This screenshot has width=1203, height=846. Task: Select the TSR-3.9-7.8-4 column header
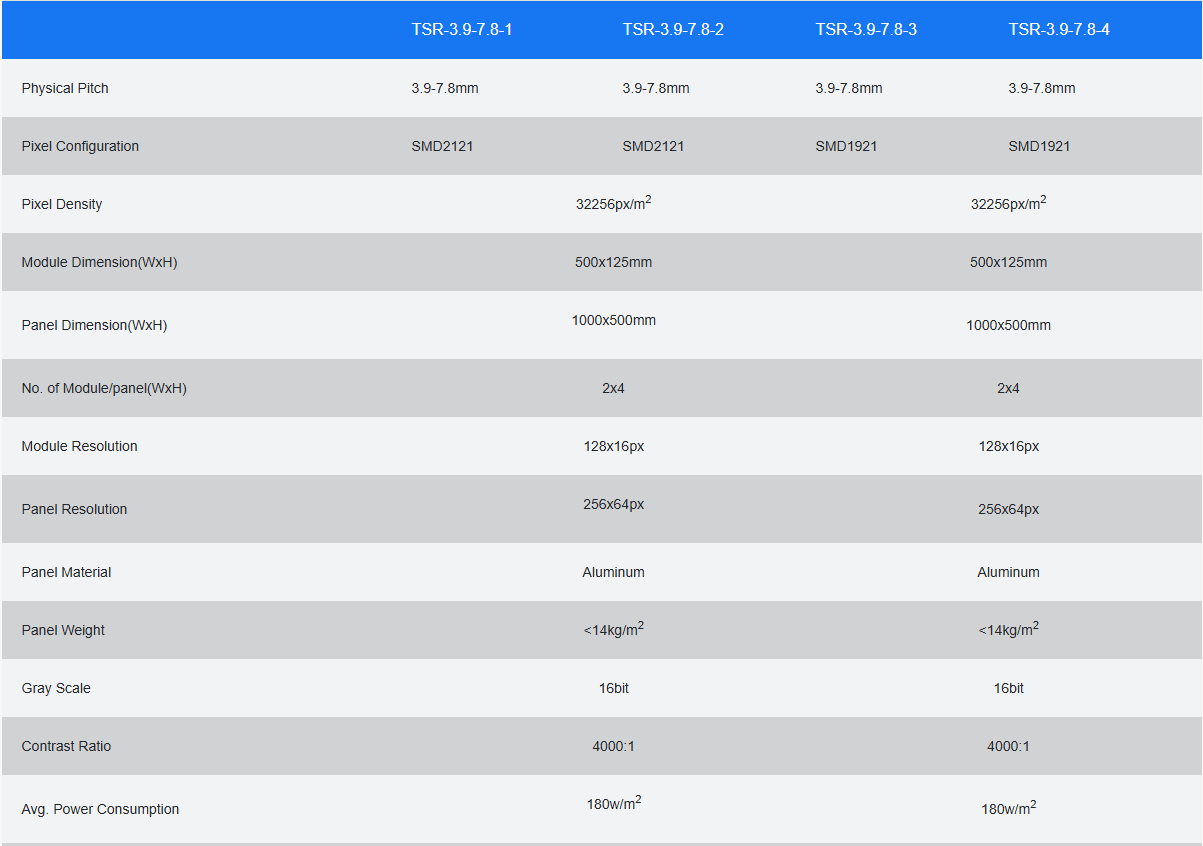[1058, 30]
